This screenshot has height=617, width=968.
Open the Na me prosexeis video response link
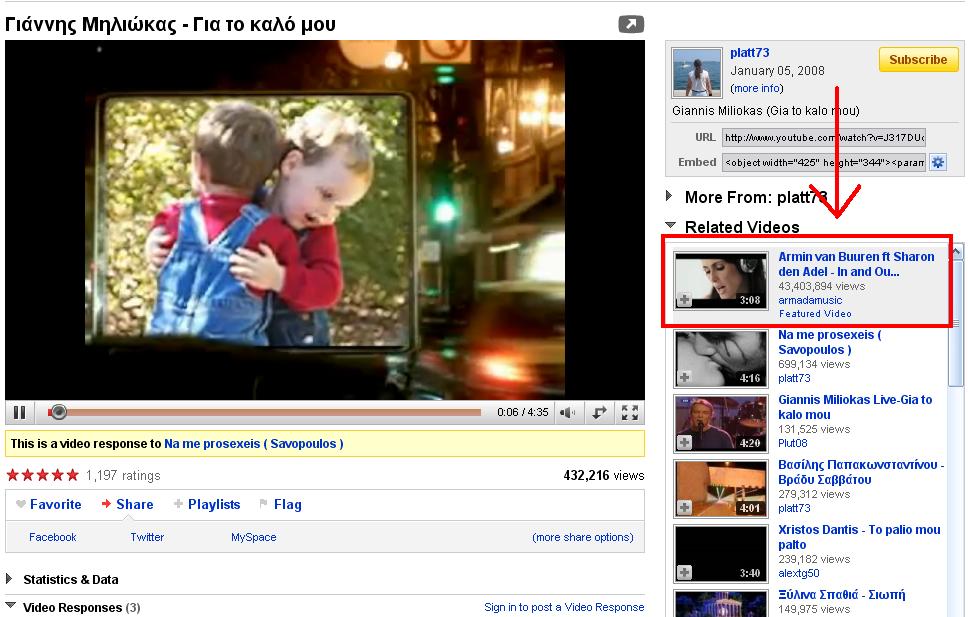tap(254, 443)
